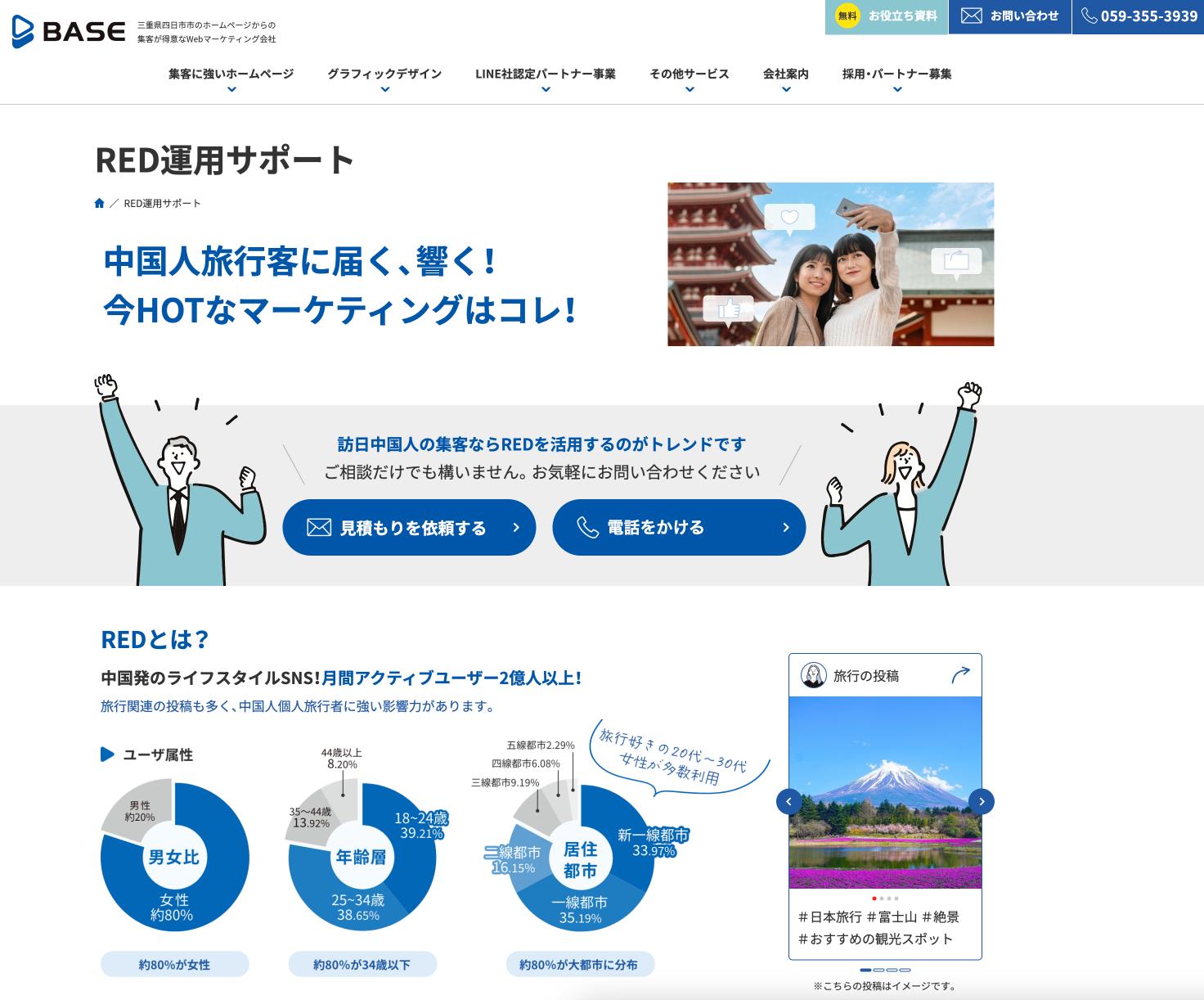The width and height of the screenshot is (1204, 1000).
Task: Click the avatar icon on 旅行の投稿 card
Action: 813,675
